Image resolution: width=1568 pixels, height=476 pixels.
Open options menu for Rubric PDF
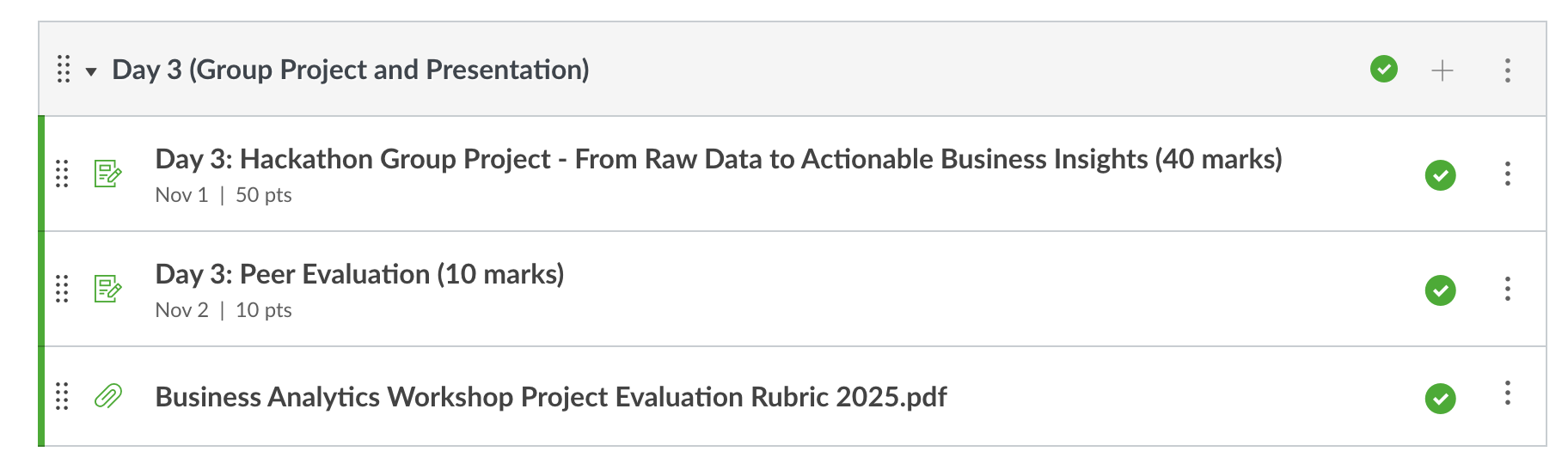point(1507,394)
